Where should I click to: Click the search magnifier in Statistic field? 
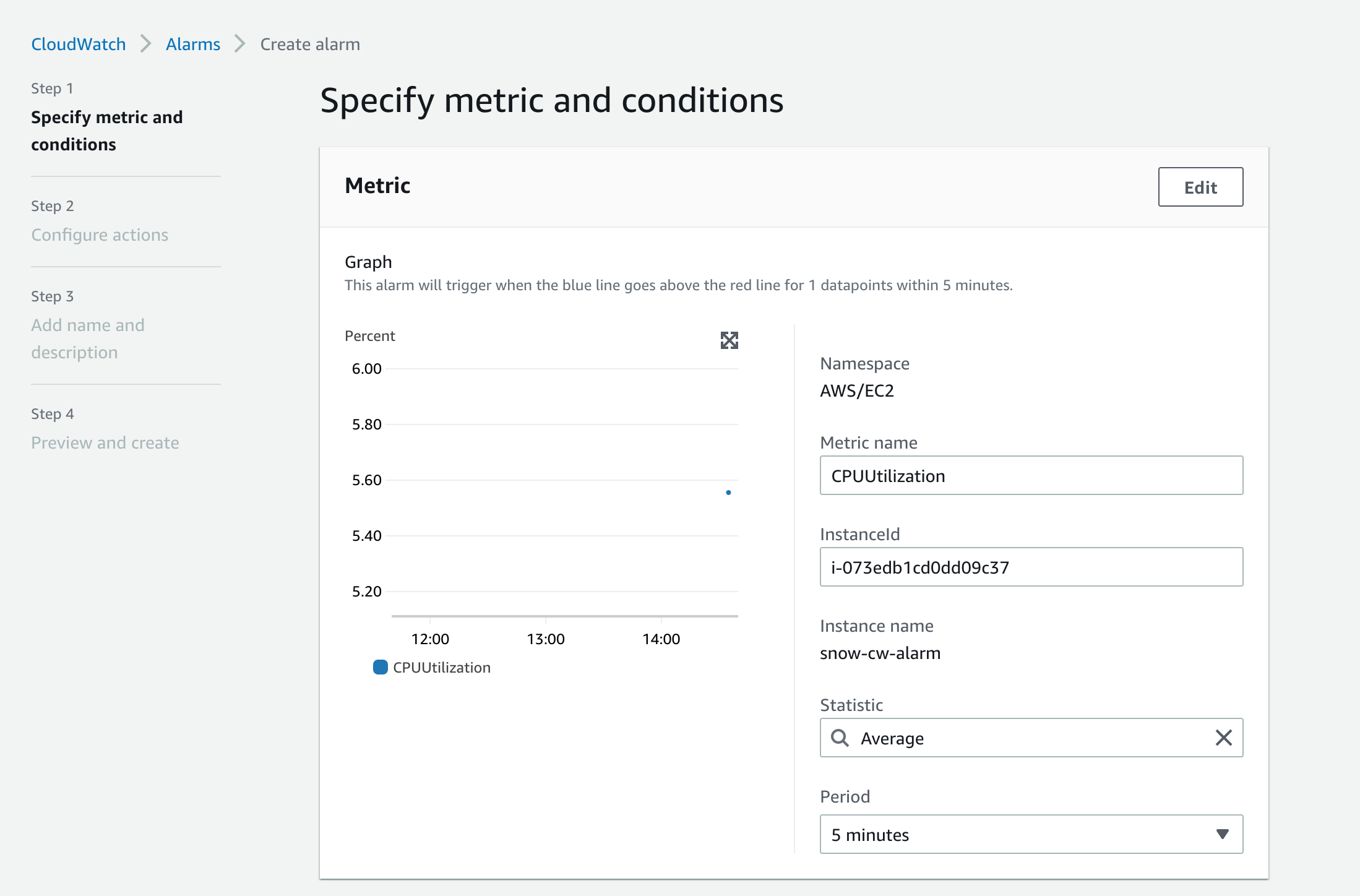(x=840, y=738)
